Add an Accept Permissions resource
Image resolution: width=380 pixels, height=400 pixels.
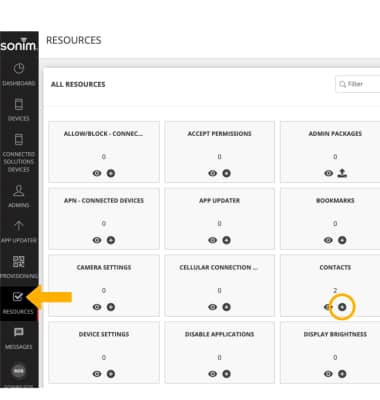coord(226,173)
